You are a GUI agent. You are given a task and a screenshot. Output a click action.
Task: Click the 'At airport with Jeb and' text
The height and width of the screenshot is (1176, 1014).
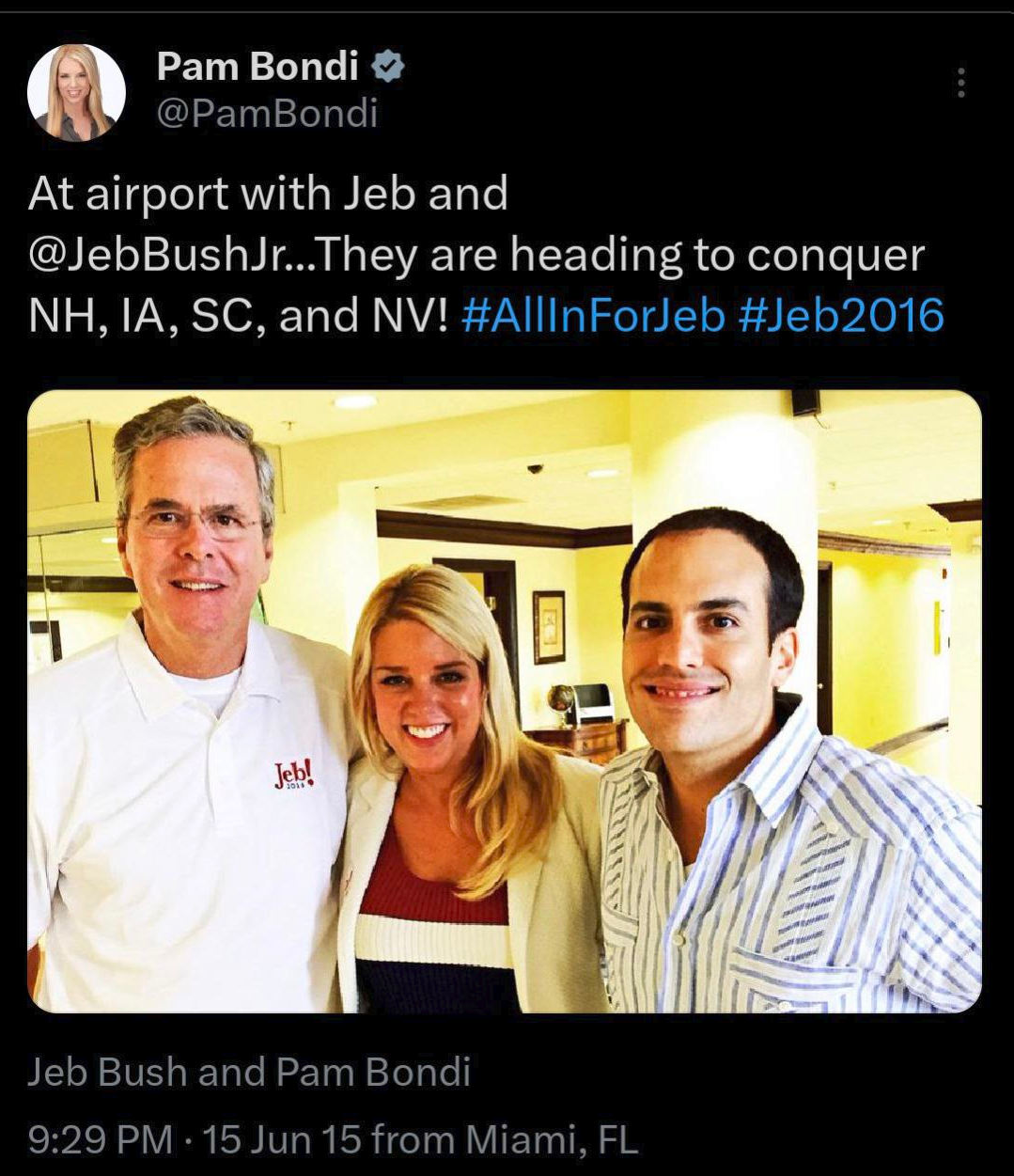(x=268, y=195)
